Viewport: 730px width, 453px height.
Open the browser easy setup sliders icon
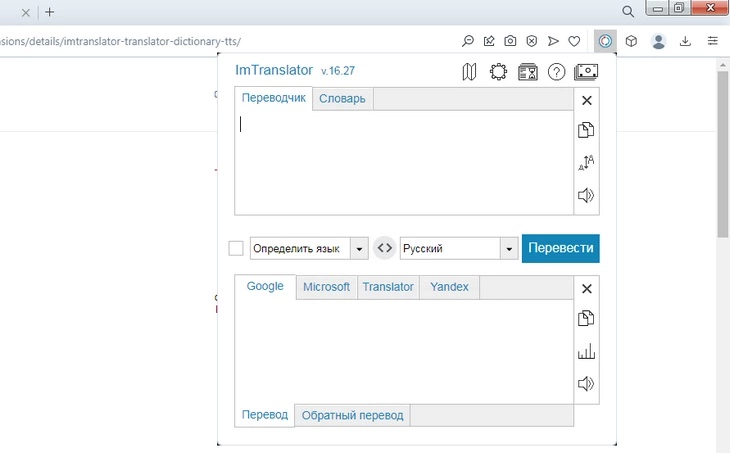(x=712, y=41)
